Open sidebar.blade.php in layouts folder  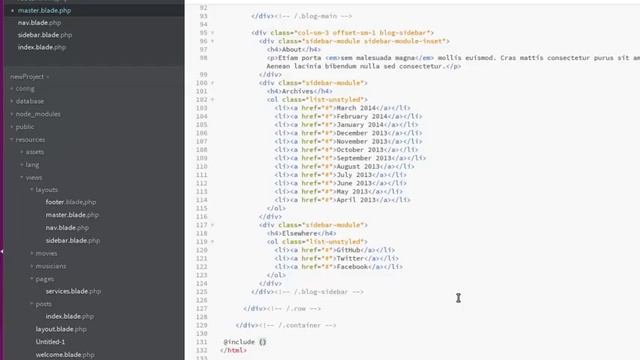[x=73, y=240]
